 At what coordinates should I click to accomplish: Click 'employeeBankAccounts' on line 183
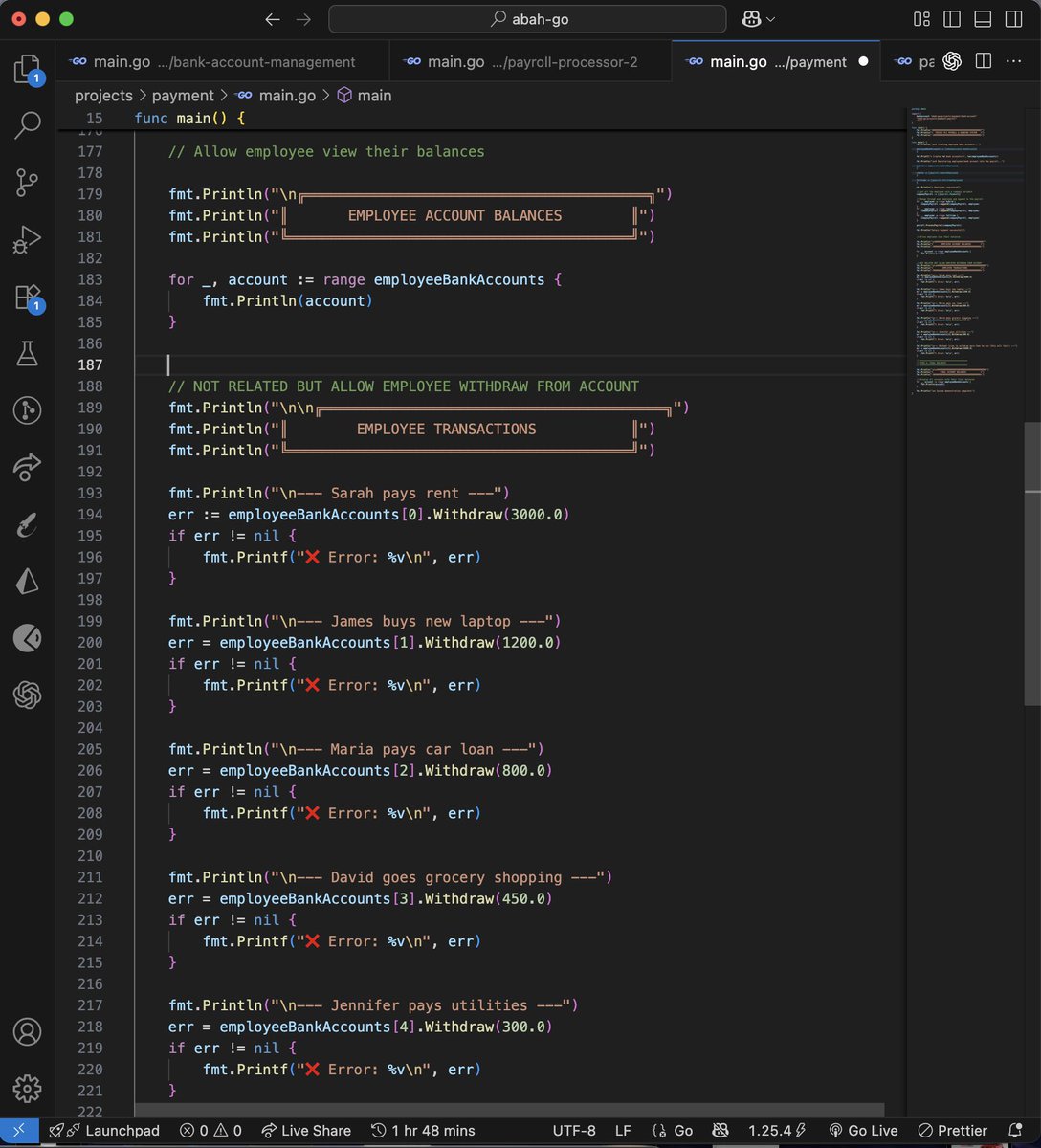458,279
